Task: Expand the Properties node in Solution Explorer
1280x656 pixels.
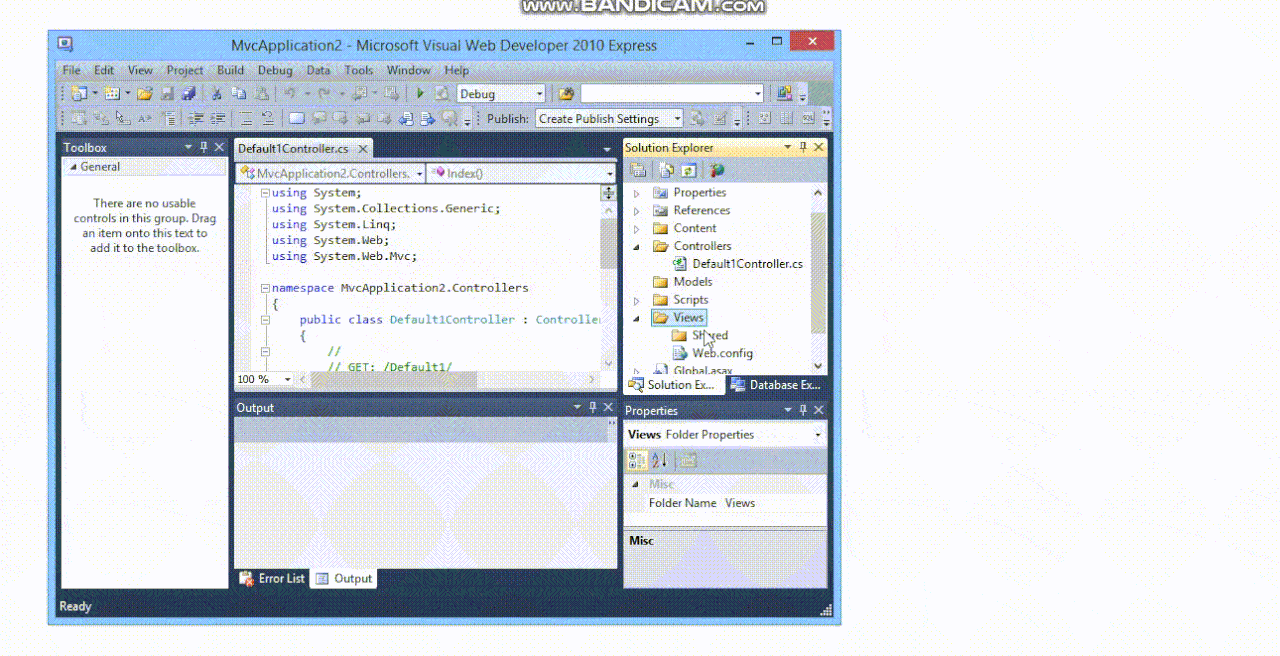Action: click(637, 193)
